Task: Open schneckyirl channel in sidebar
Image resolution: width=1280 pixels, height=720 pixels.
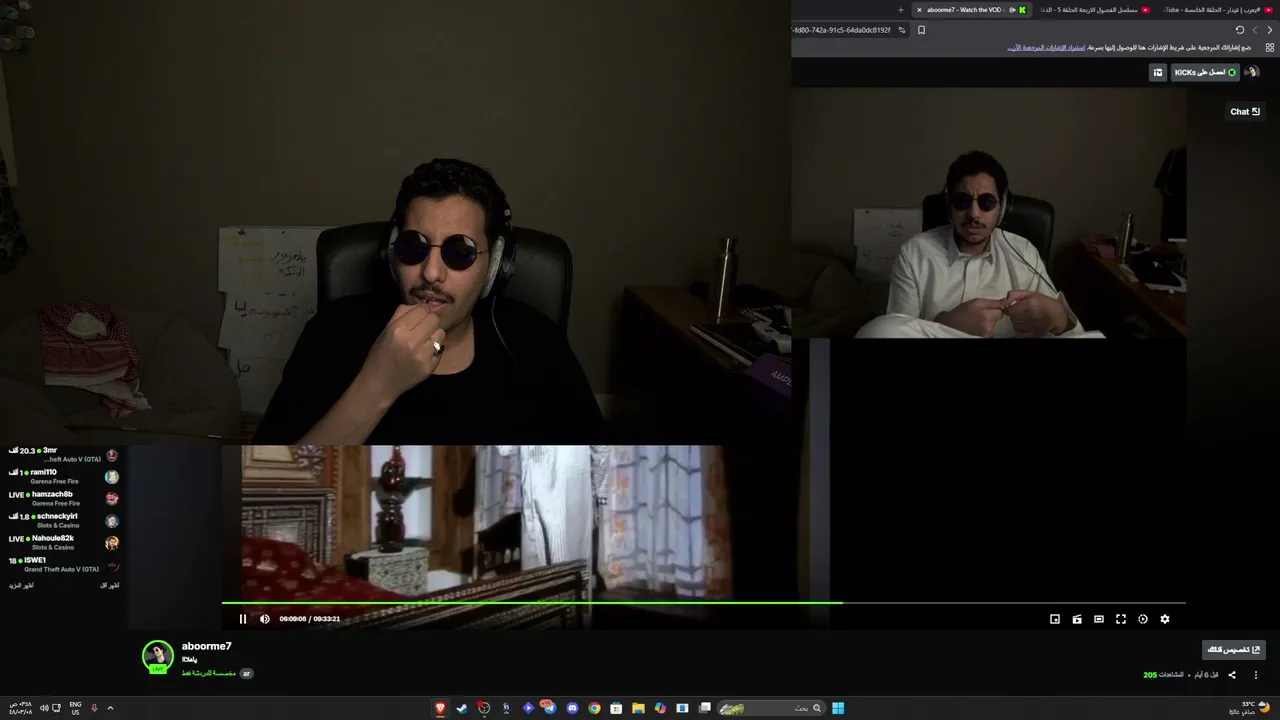Action: point(63,521)
